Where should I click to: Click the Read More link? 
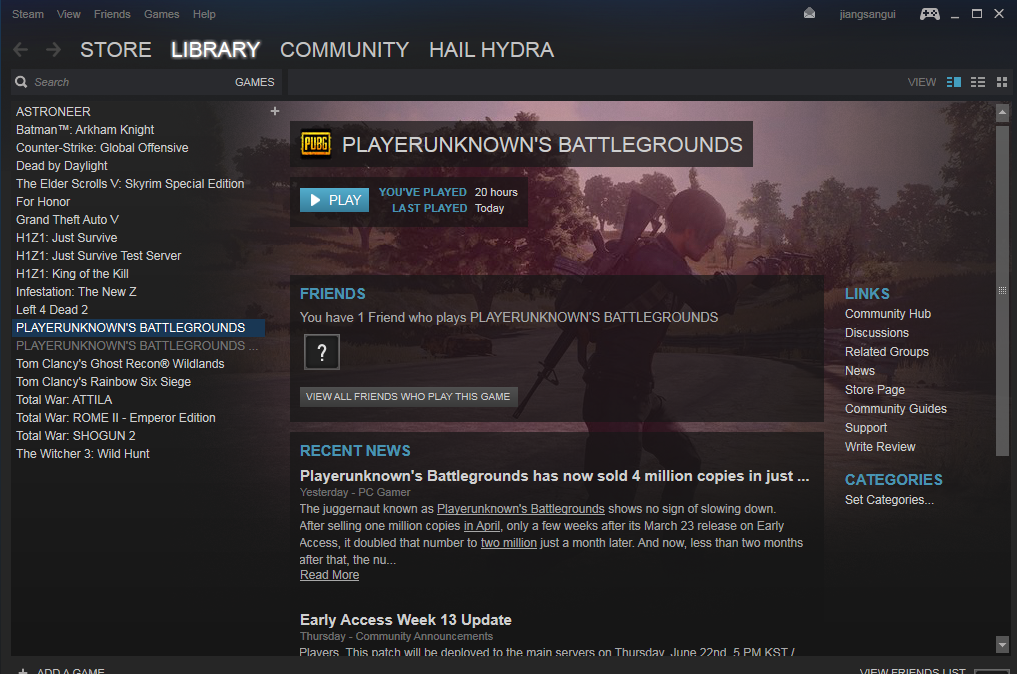(329, 575)
